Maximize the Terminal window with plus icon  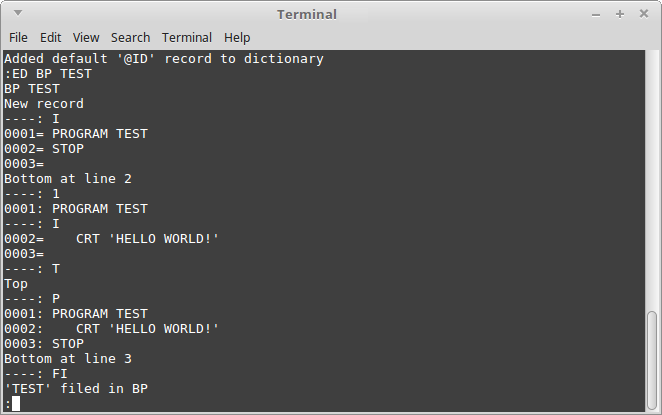coord(620,14)
